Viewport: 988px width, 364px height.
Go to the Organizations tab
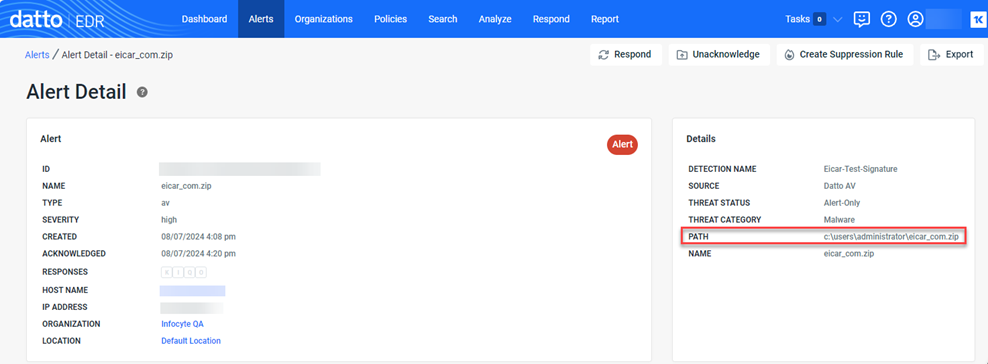323,19
